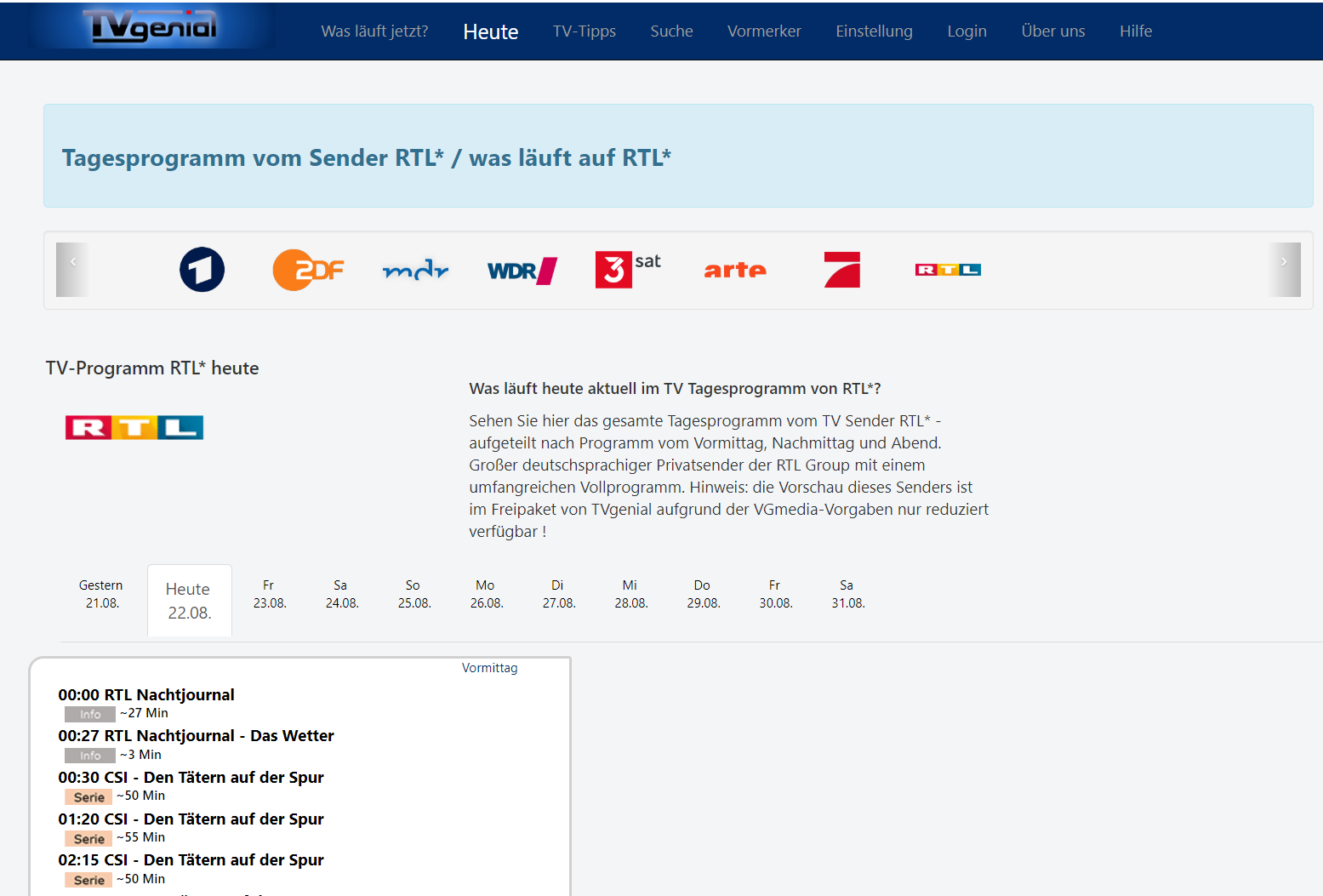The width and height of the screenshot is (1323, 896).
Task: Select the Heute 22.08. tab
Action: pos(189,601)
